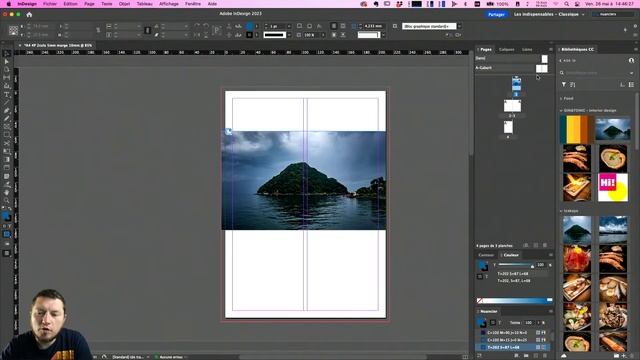Select the Pencil tool
This screenshot has height=360, width=640.
(7, 119)
